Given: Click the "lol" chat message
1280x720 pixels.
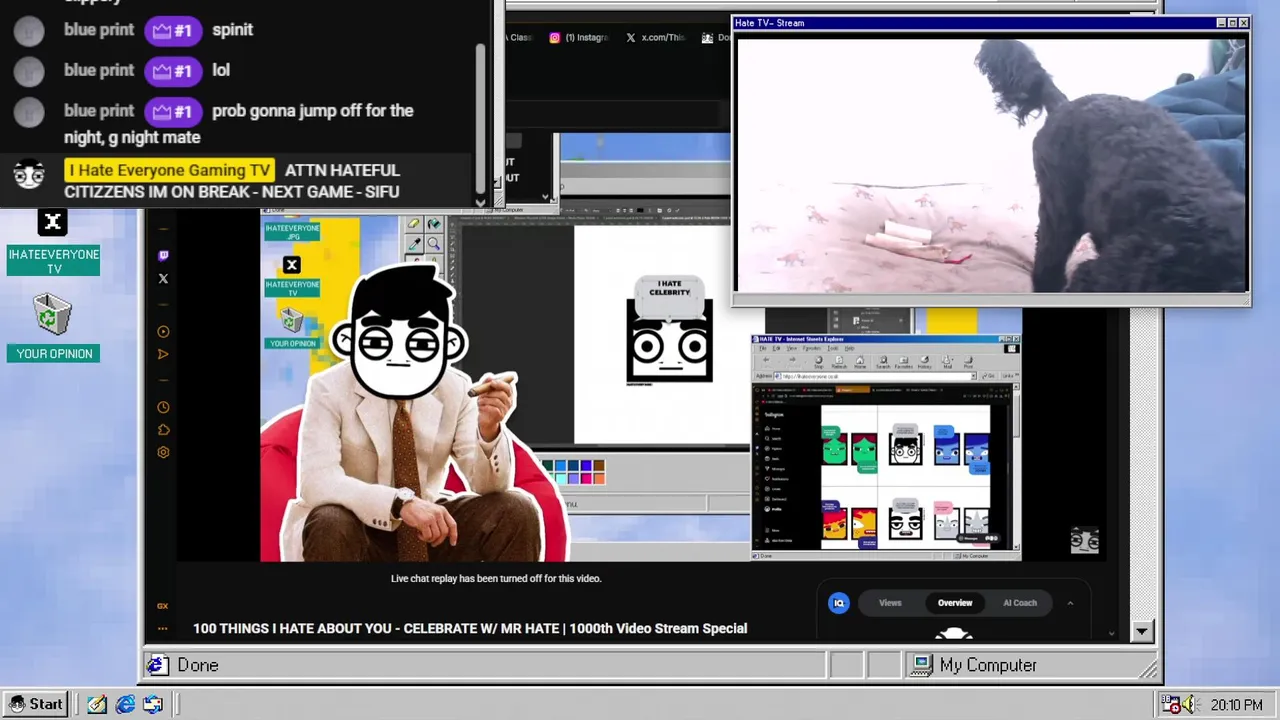Looking at the screenshot, I should pos(221,70).
